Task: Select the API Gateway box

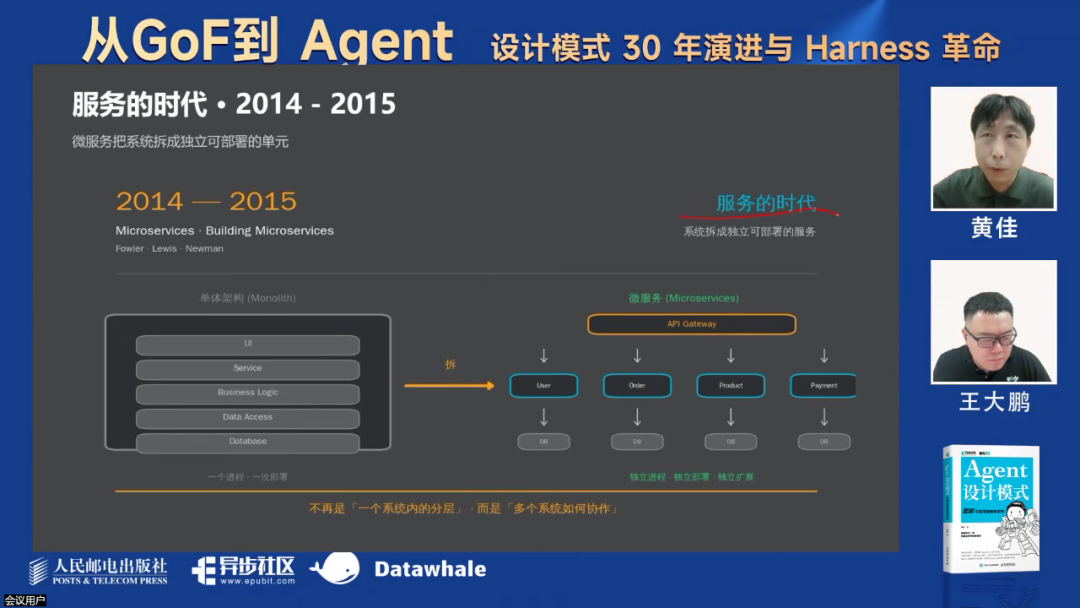Action: 691,324
